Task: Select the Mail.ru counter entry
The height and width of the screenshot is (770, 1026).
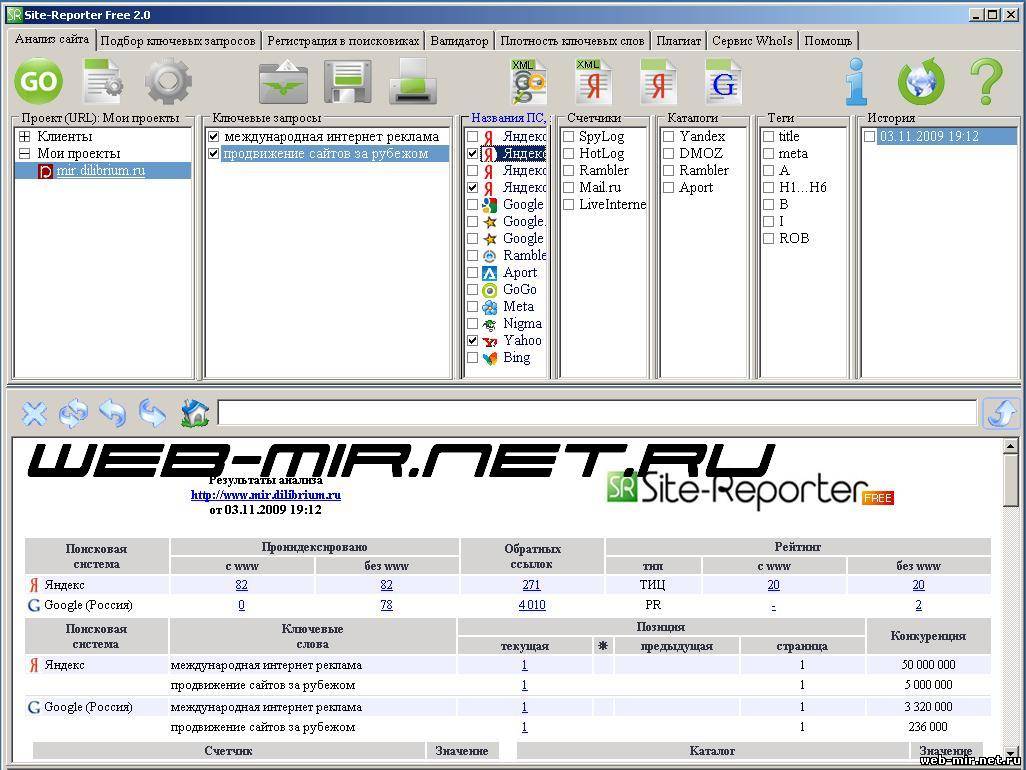Action: coord(600,188)
